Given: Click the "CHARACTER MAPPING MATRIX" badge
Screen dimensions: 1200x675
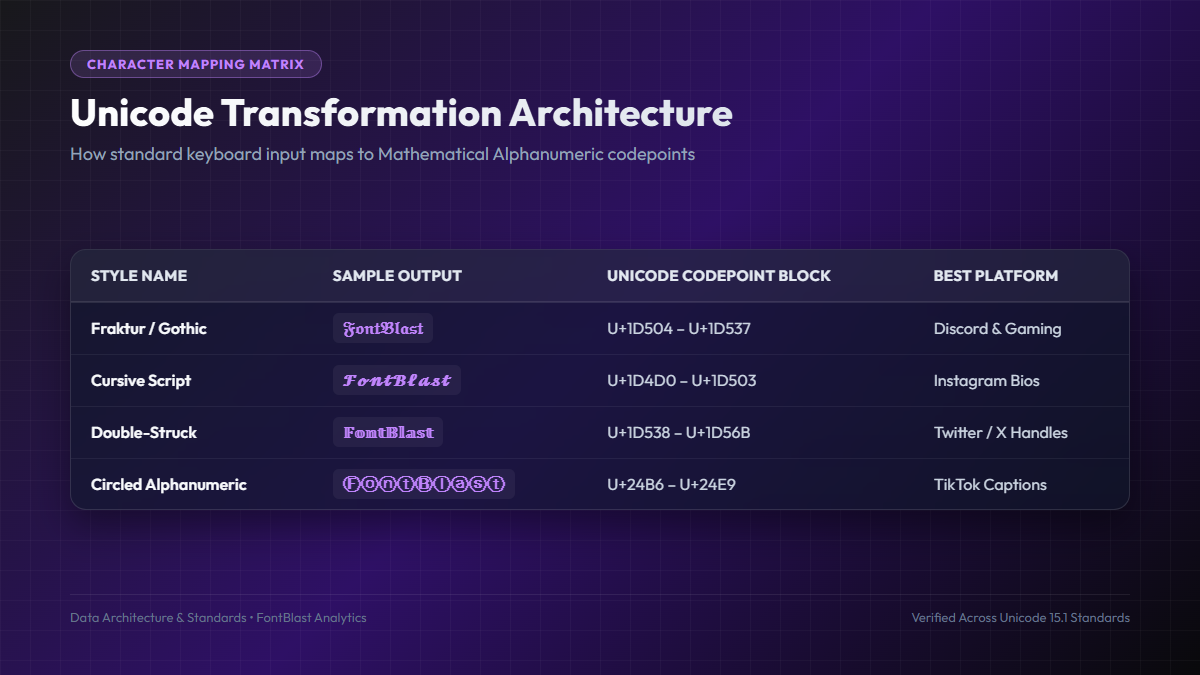Looking at the screenshot, I should pyautogui.click(x=196, y=64).
